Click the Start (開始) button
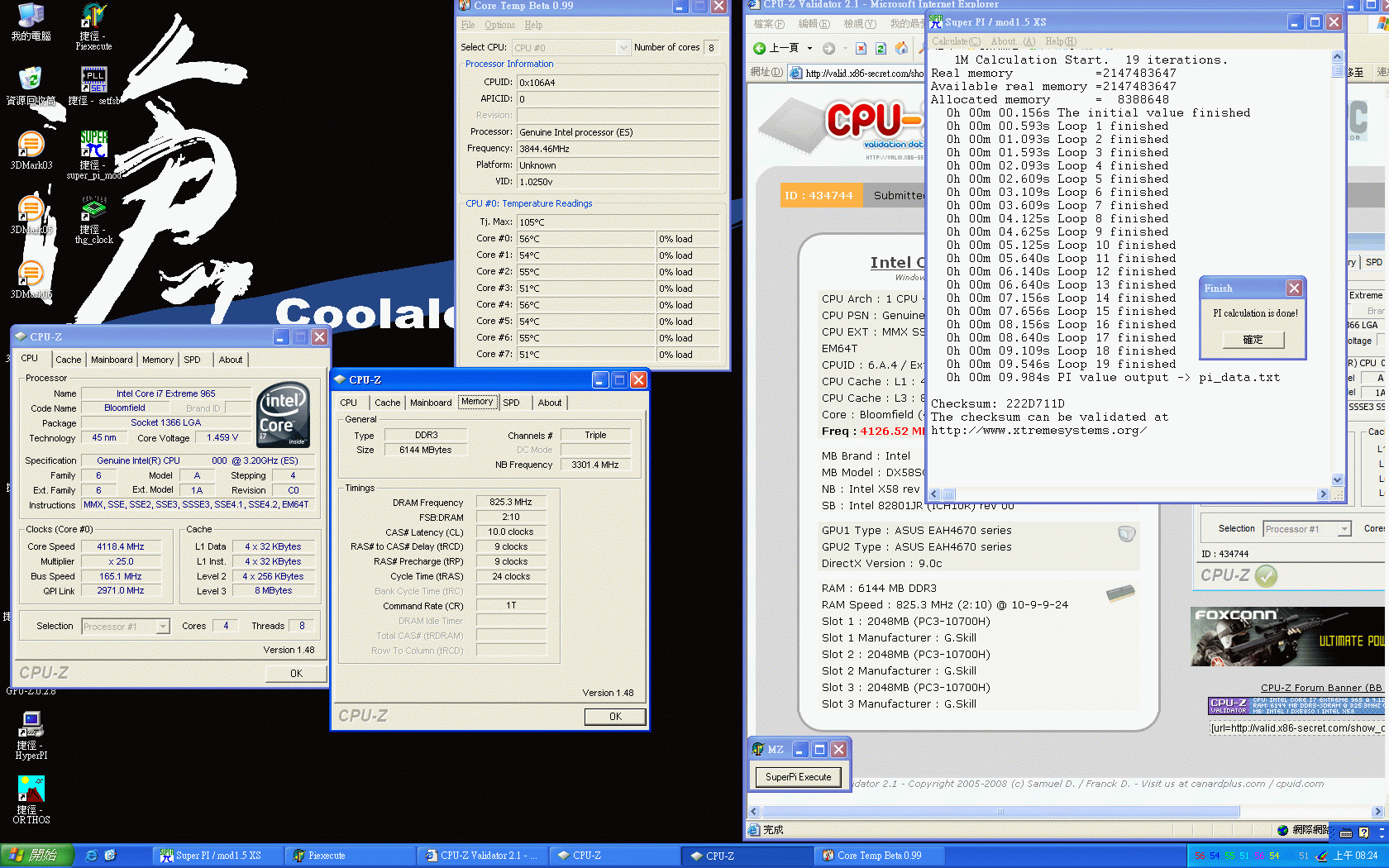The width and height of the screenshot is (1389, 868). click(37, 856)
